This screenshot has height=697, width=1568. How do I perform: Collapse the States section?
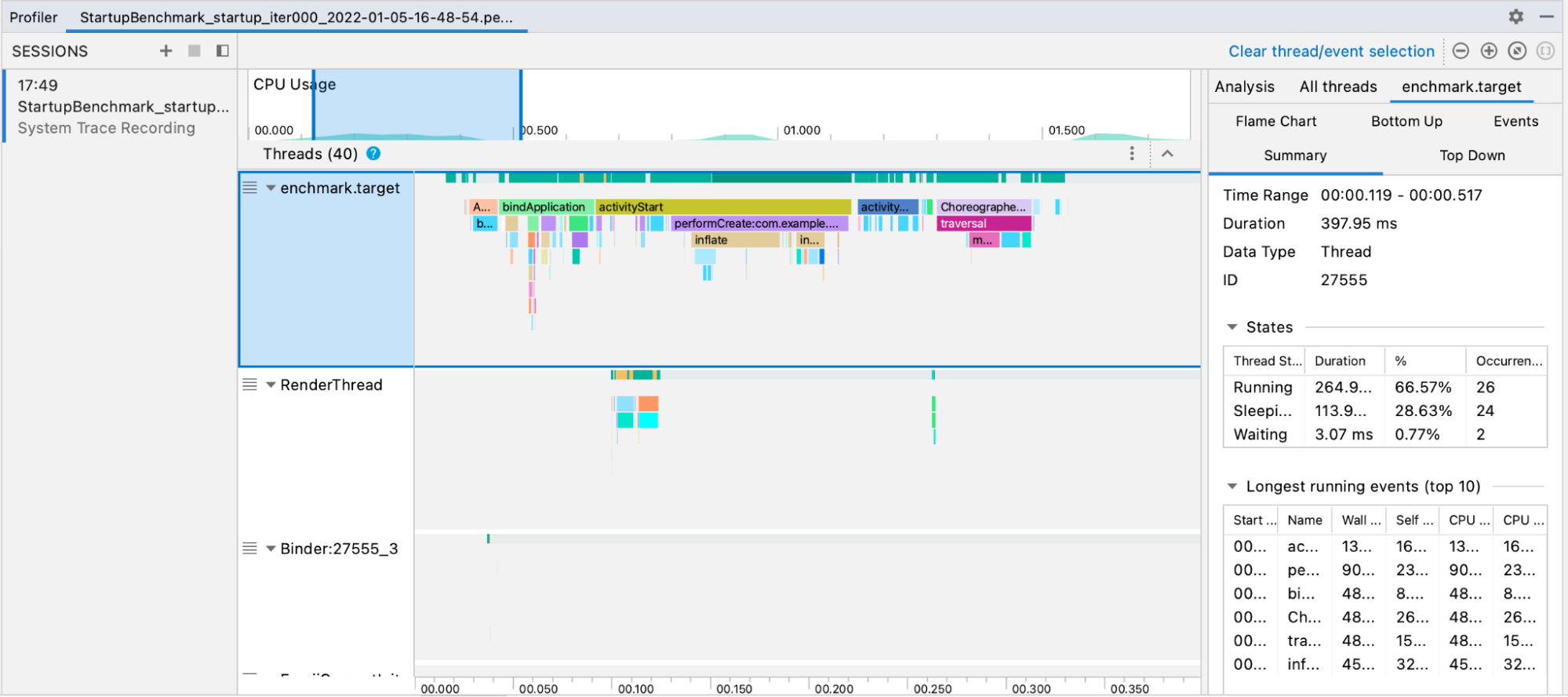click(1232, 327)
